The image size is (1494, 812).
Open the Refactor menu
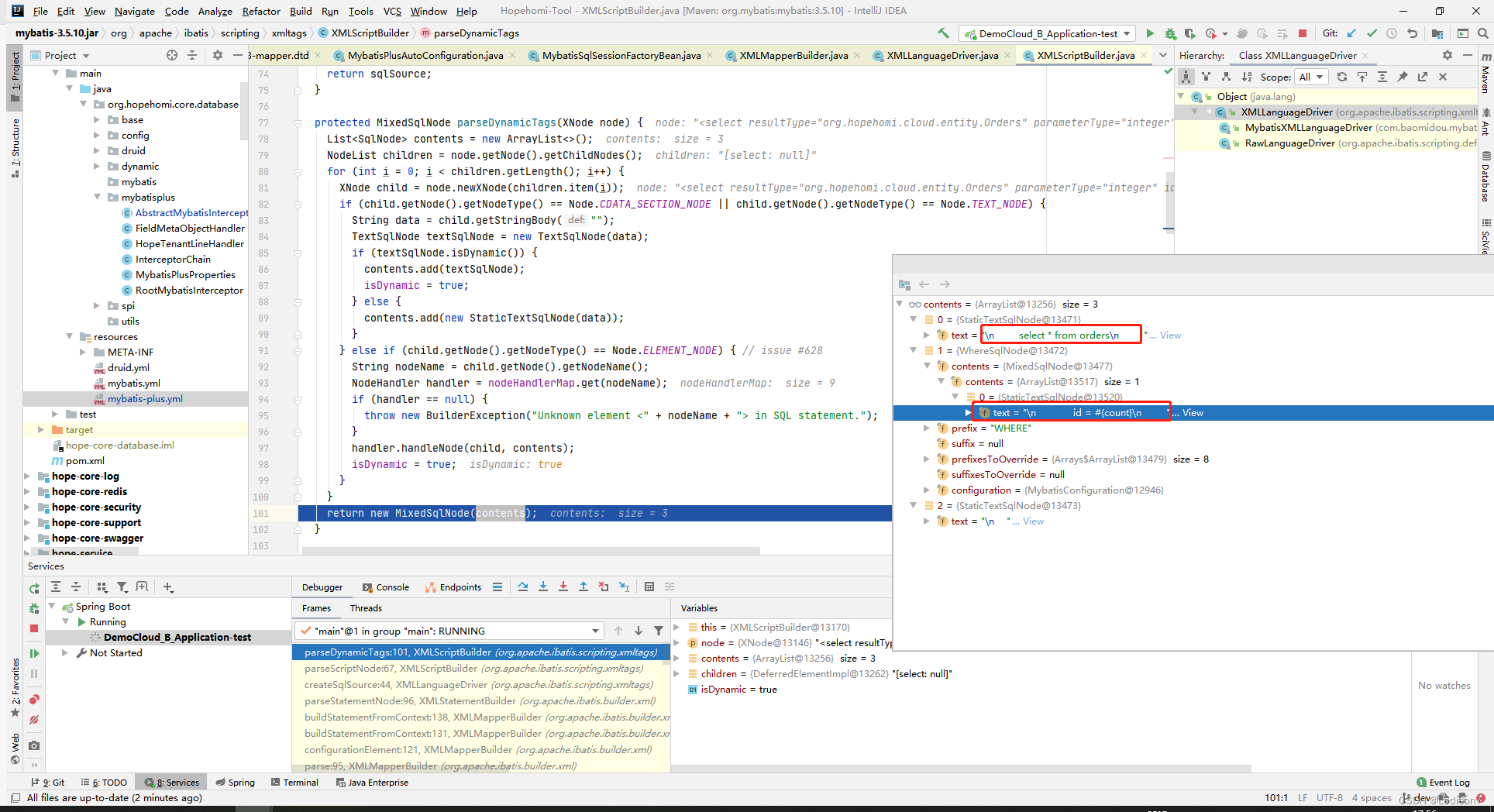[x=261, y=11]
